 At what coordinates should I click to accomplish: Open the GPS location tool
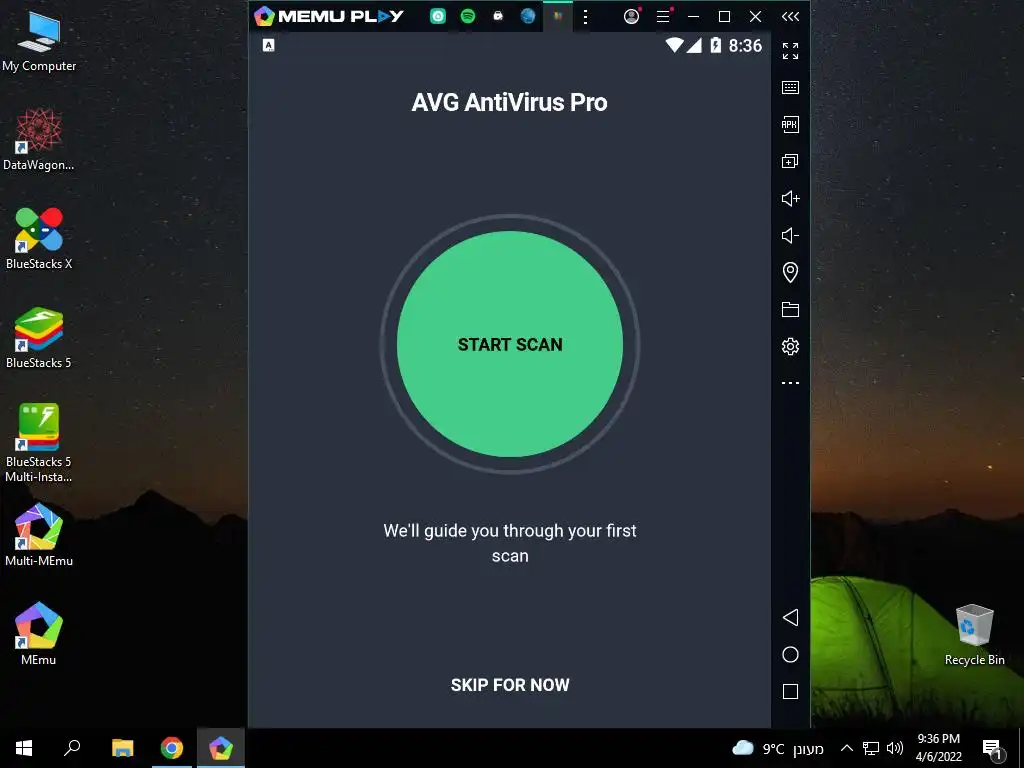tap(790, 272)
